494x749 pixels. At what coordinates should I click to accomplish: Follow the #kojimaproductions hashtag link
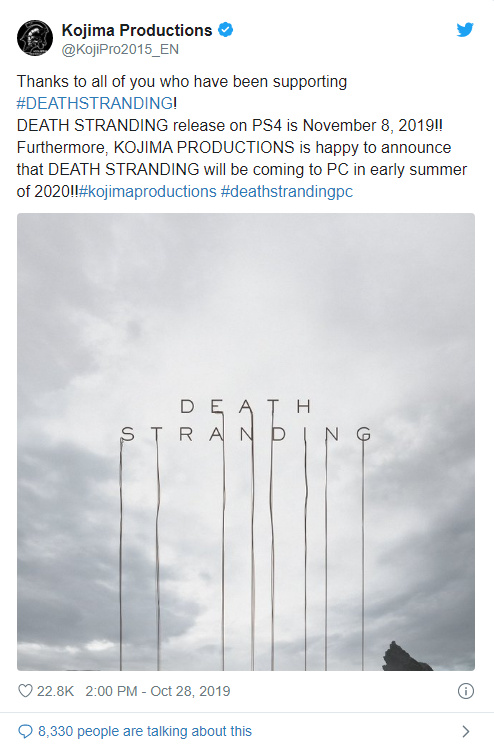tap(148, 192)
